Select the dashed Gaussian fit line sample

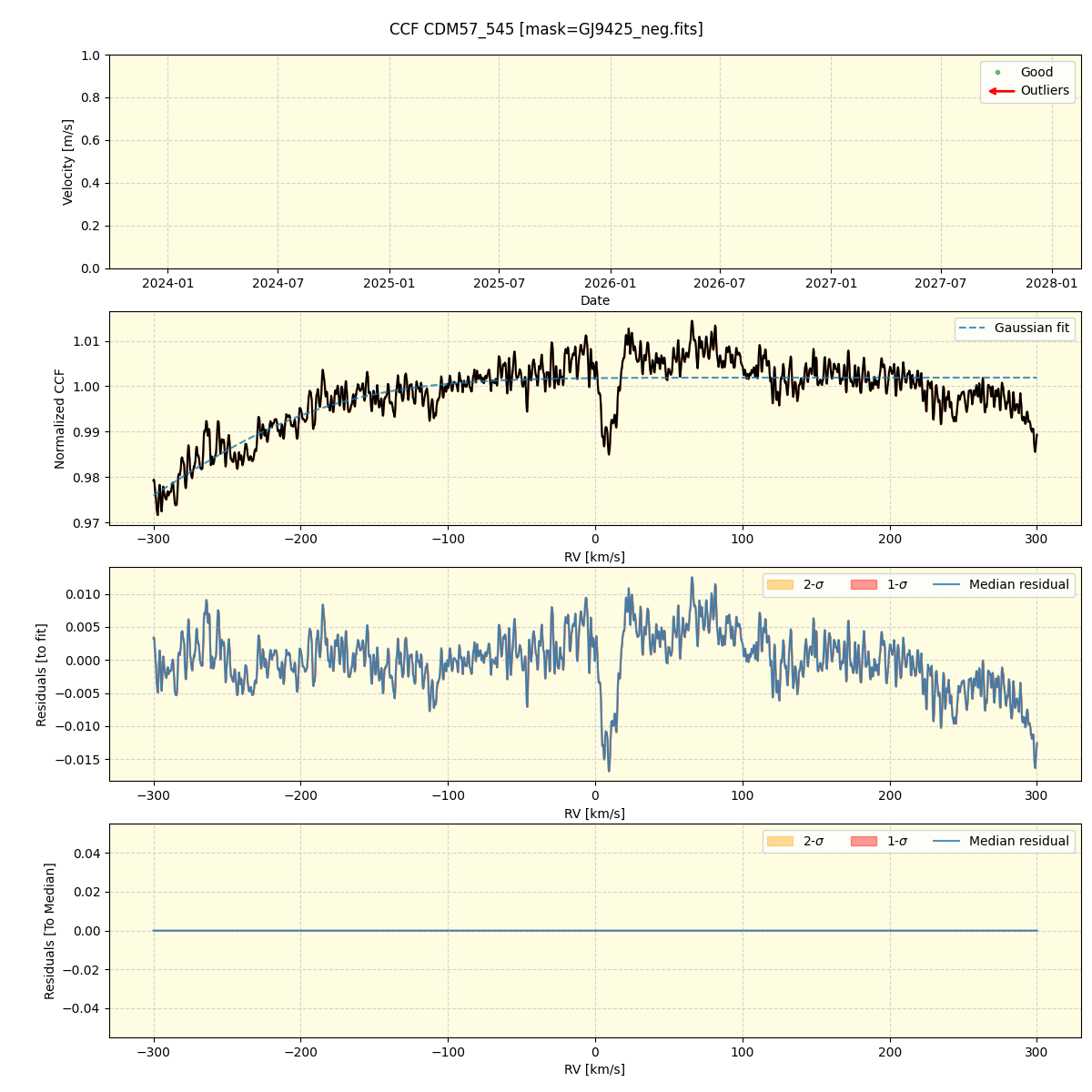point(970,329)
